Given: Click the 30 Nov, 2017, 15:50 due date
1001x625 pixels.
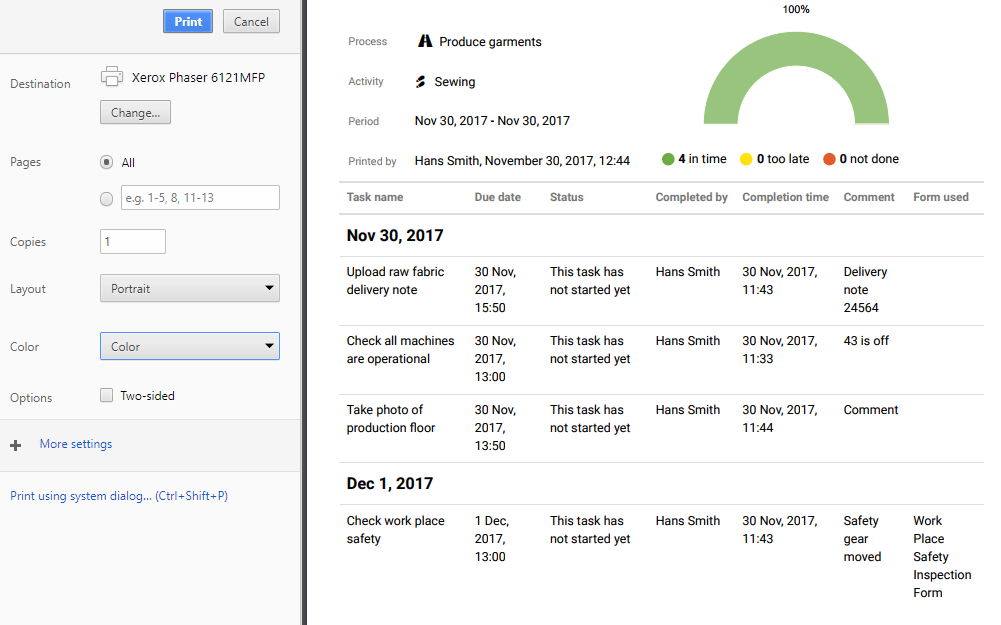Looking at the screenshot, I should coord(495,290).
